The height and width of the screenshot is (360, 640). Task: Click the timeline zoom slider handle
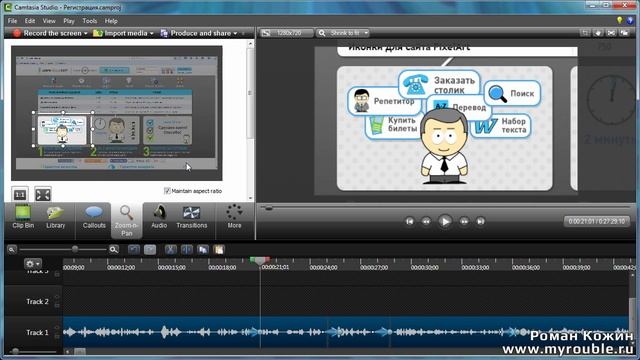pyautogui.click(x=75, y=249)
